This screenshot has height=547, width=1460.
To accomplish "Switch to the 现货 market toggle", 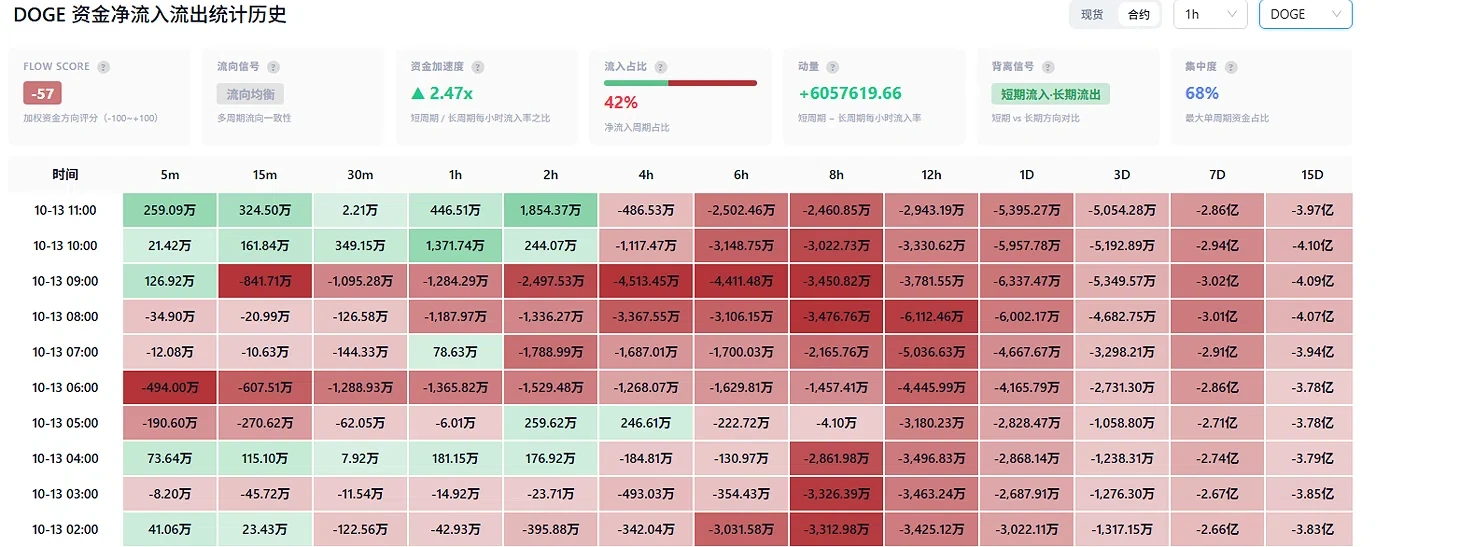I will [x=1092, y=15].
